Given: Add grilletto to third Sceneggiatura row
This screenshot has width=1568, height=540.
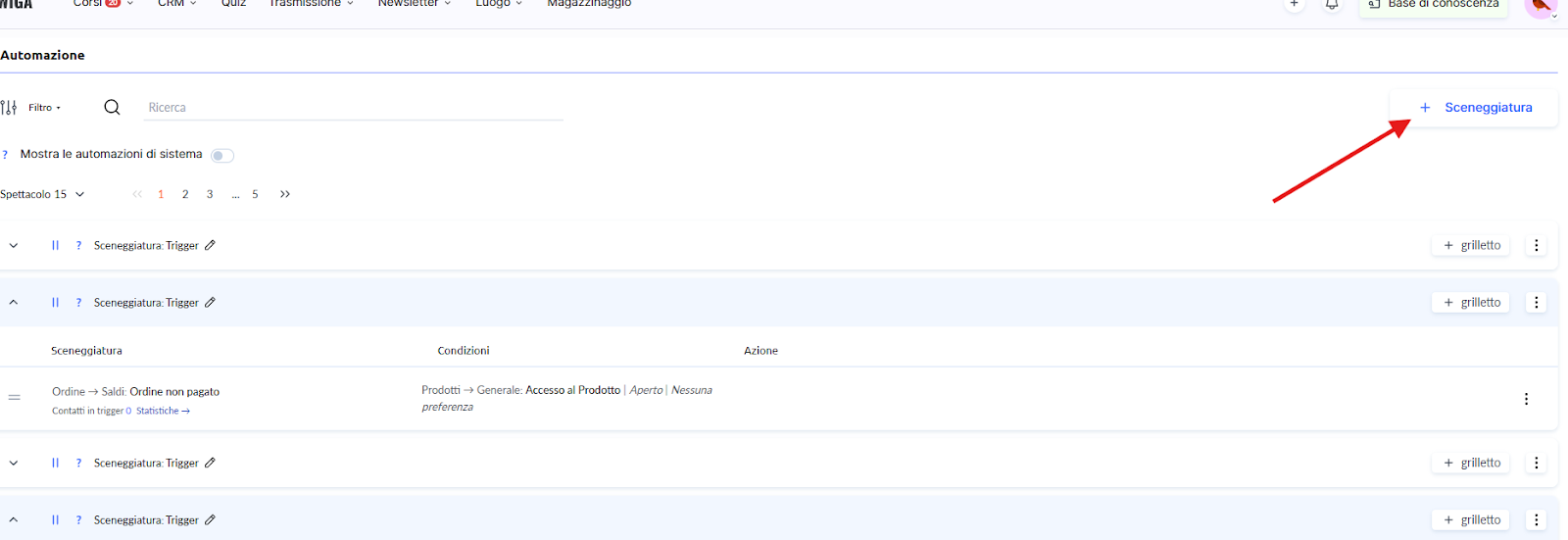Looking at the screenshot, I should (x=1471, y=463).
